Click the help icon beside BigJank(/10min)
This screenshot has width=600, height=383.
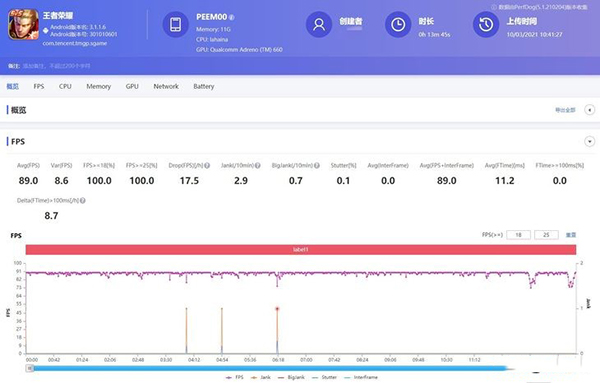(x=317, y=166)
